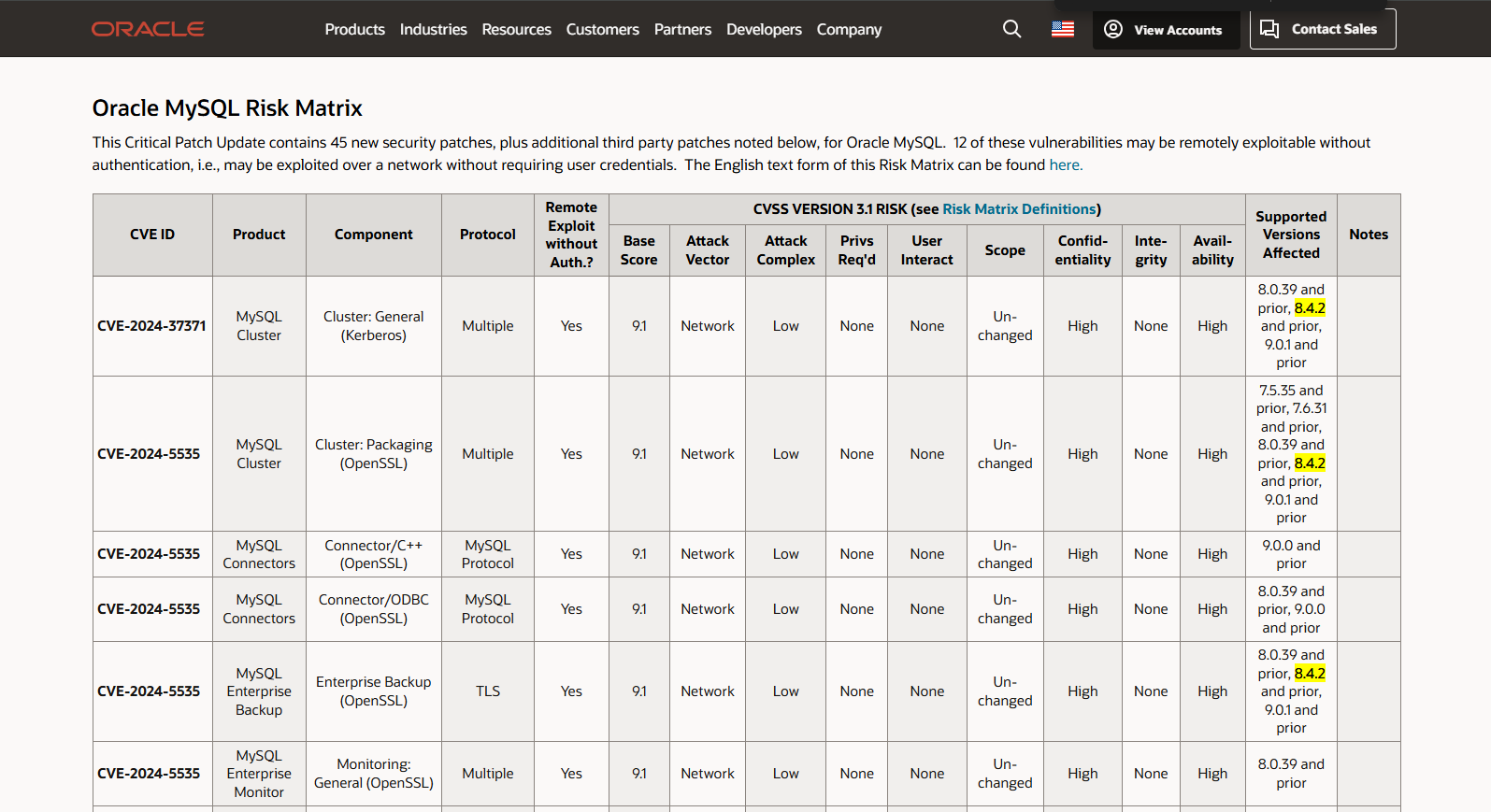
Task: Click '9.0.0 and prior' versions cell
Action: click(x=1291, y=554)
